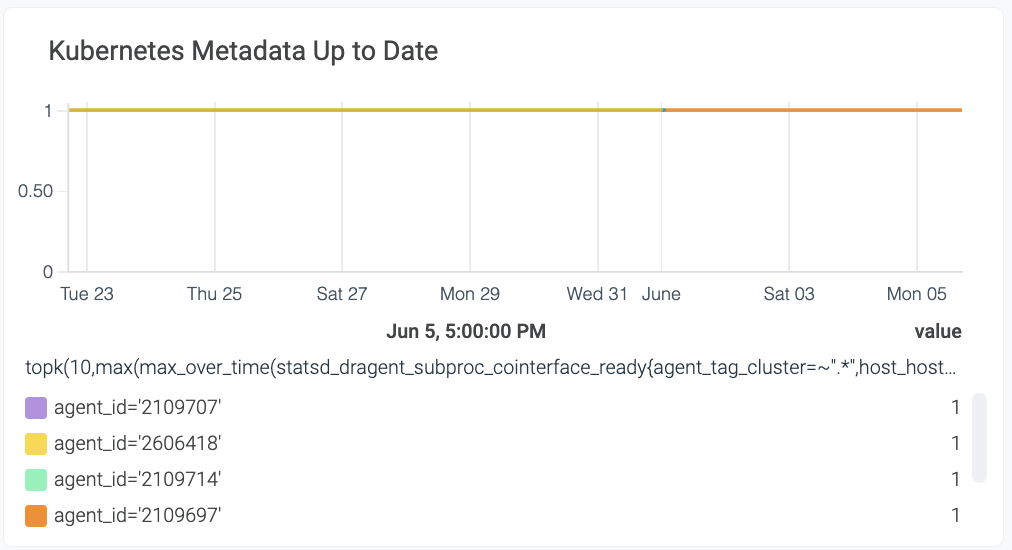This screenshot has height=550, width=1012.
Task: Click the orange swatch for agent_id 2109697
Action: point(35,516)
